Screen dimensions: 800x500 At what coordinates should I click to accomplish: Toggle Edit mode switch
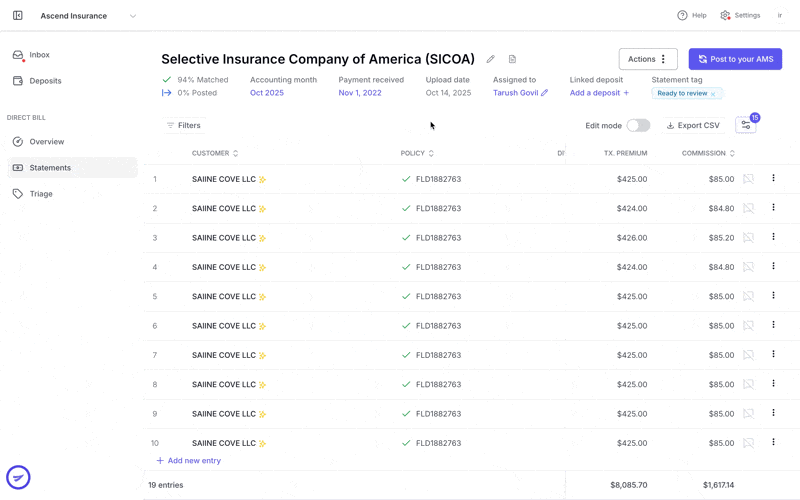(638, 126)
